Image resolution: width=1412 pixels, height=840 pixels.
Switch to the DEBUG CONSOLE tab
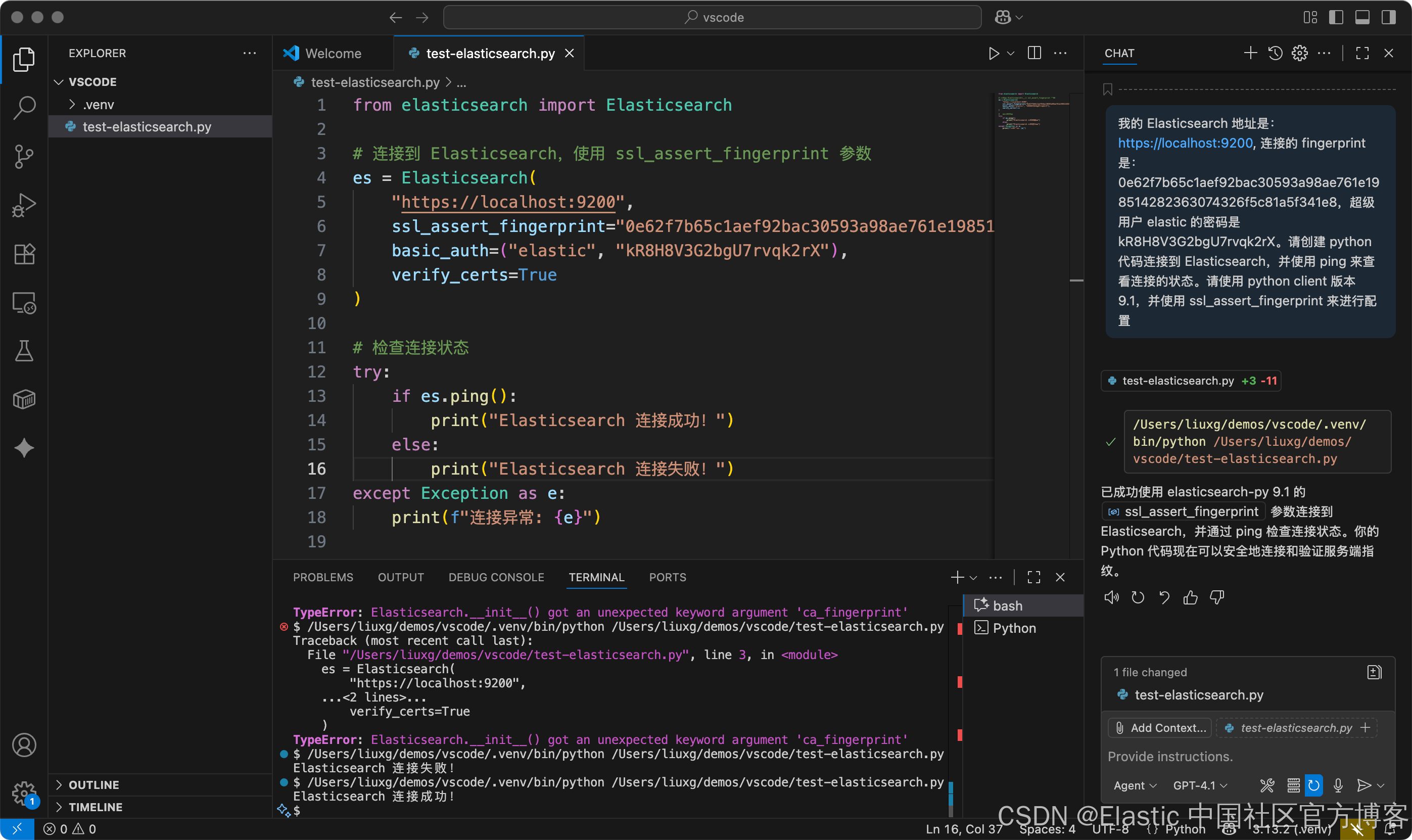pos(496,577)
